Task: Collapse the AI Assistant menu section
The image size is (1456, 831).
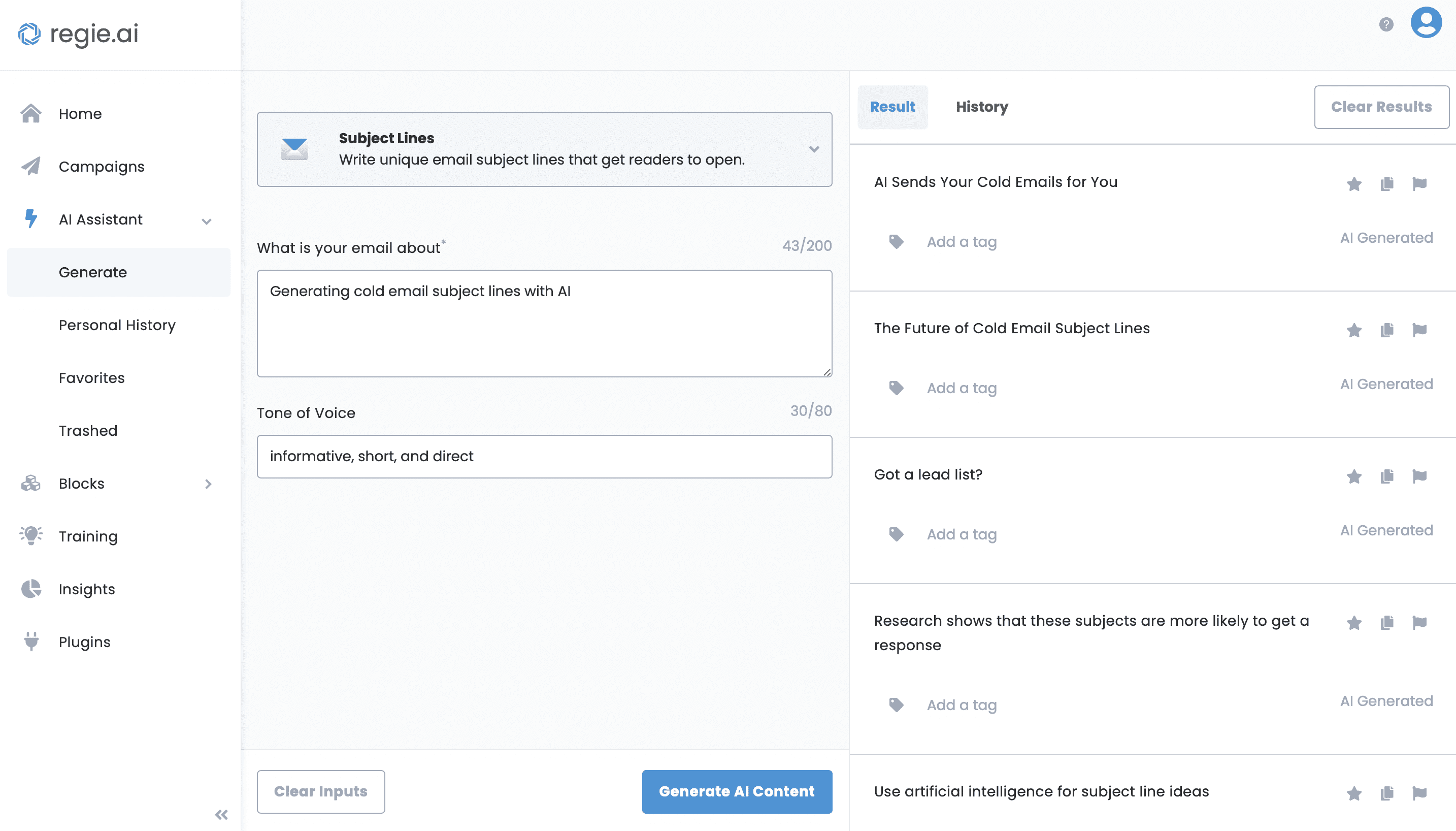Action: click(x=207, y=221)
